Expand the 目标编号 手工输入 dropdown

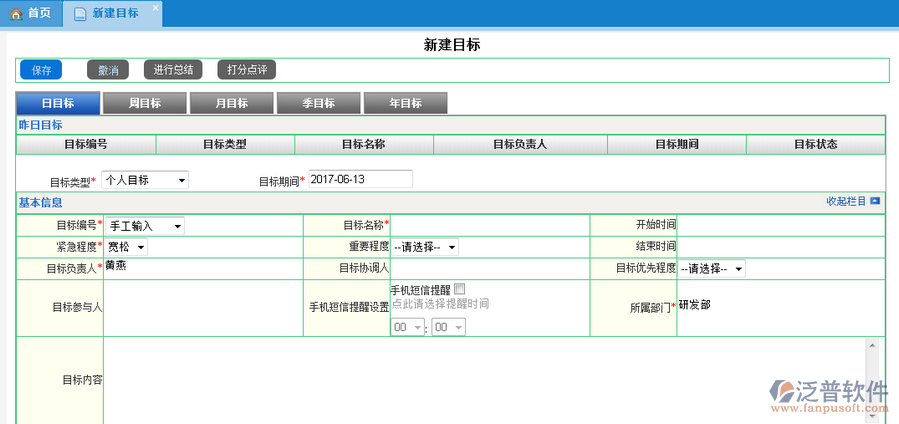pyautogui.click(x=145, y=226)
